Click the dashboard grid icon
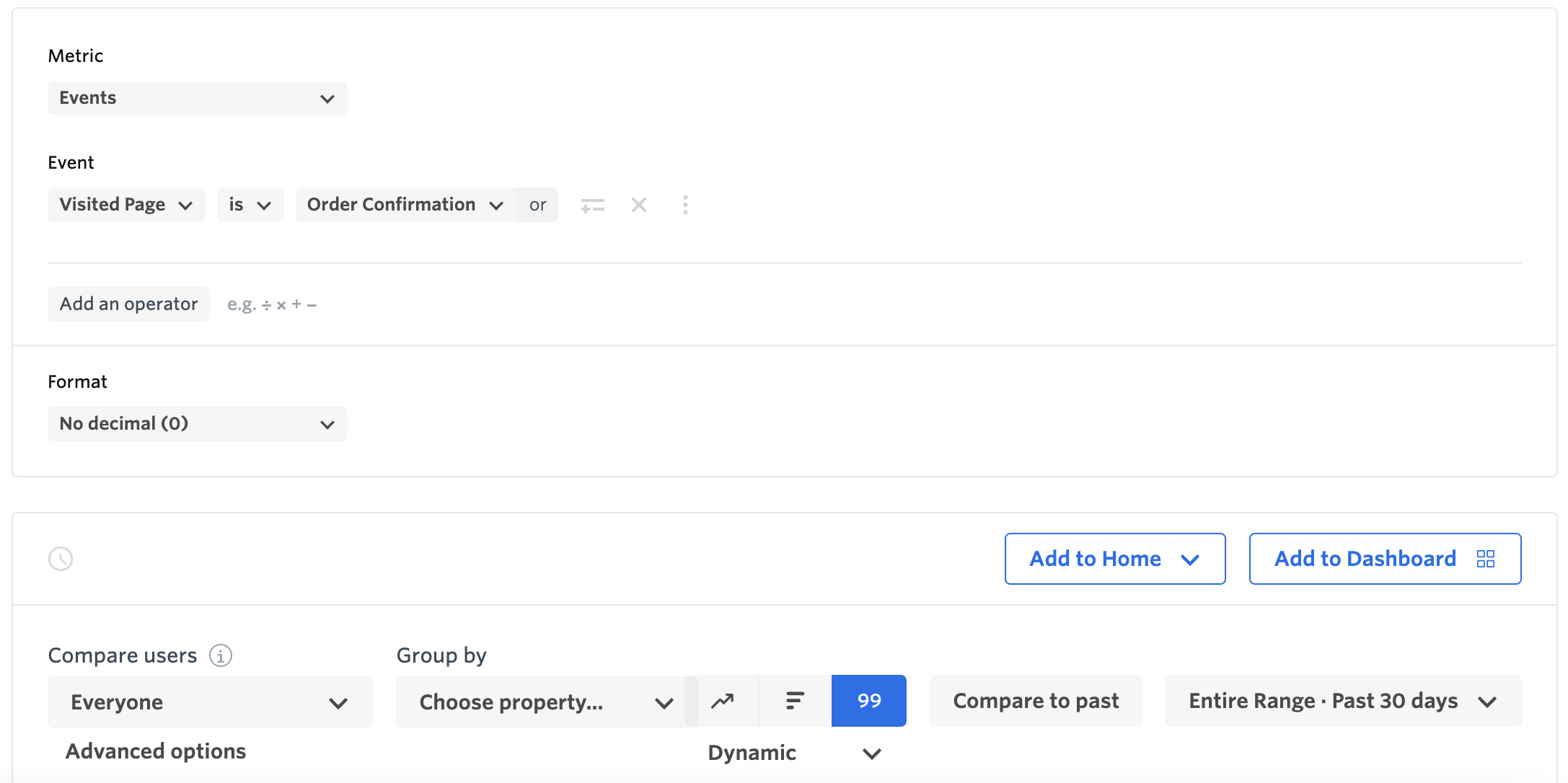The width and height of the screenshot is (1568, 783). (x=1486, y=559)
